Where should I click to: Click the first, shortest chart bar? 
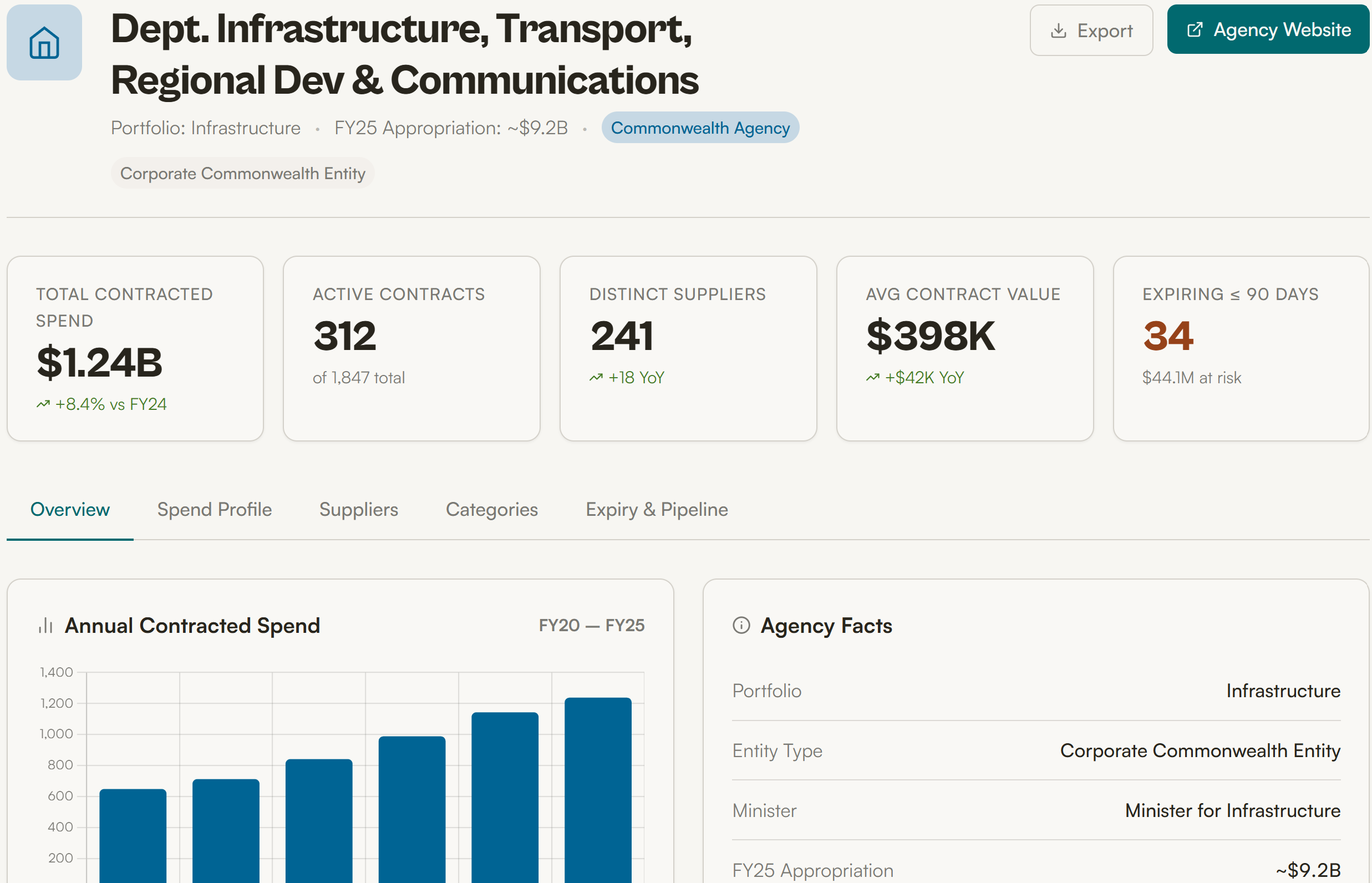tap(133, 836)
